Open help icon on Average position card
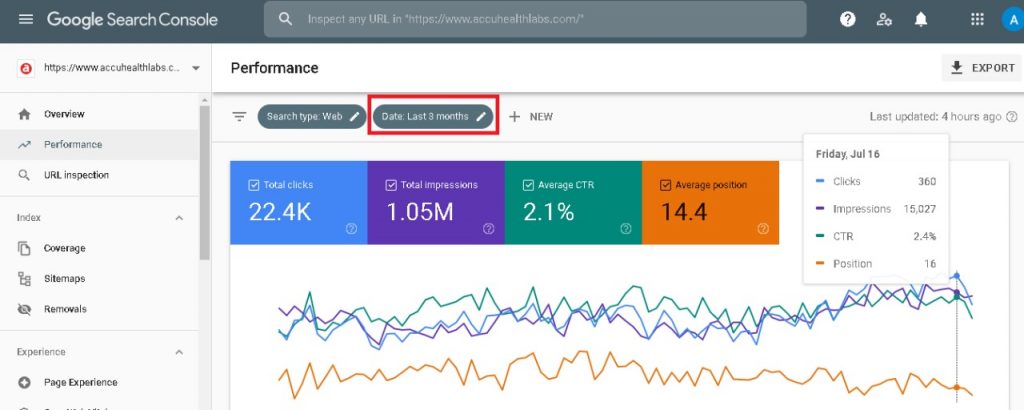 tap(763, 229)
